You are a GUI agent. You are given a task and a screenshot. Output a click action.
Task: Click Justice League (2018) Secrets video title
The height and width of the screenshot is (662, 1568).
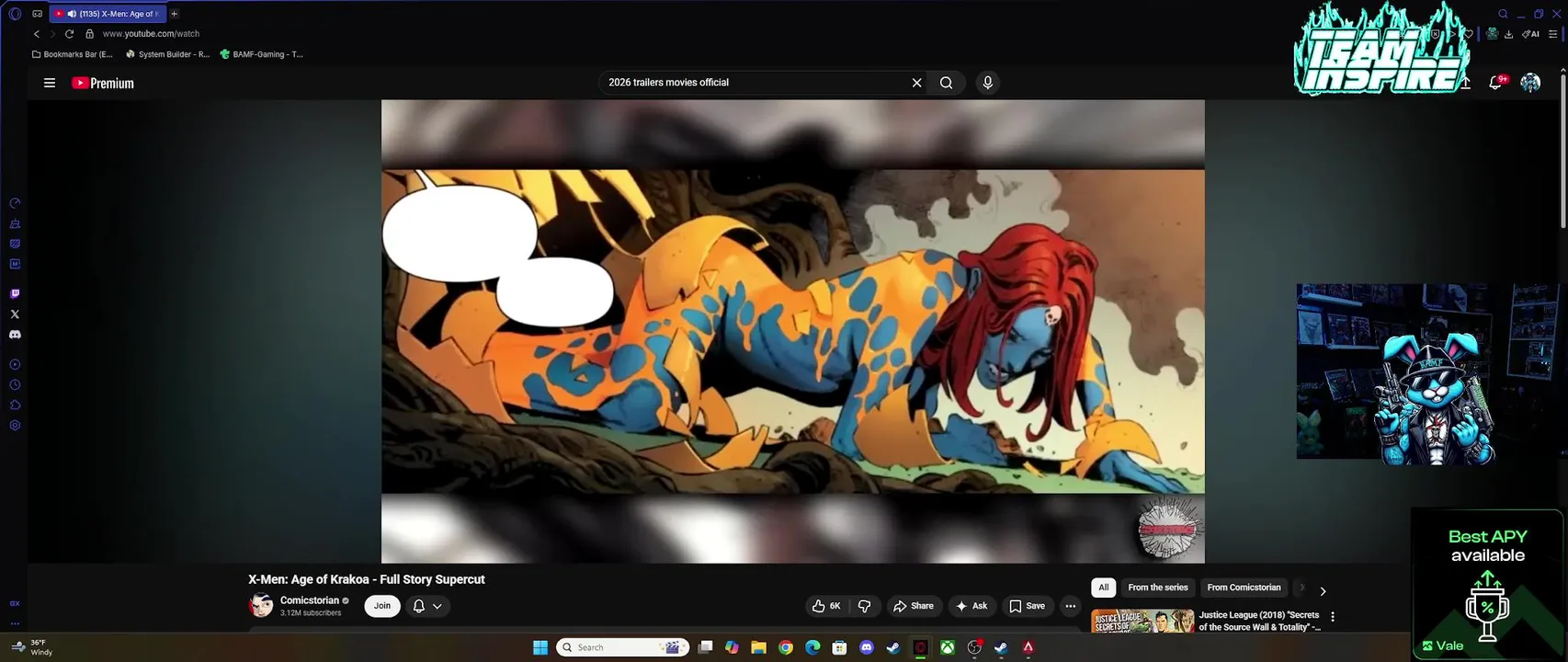pyautogui.click(x=1259, y=621)
